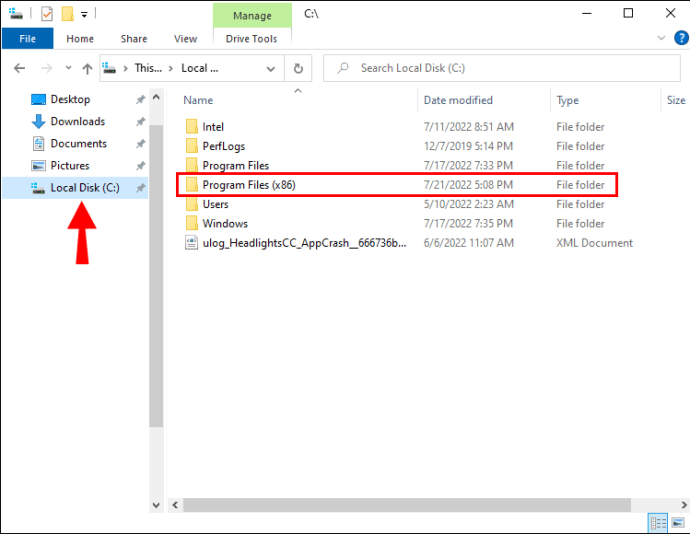Click the Forward navigation arrow
This screenshot has width=690, height=534.
[46, 68]
